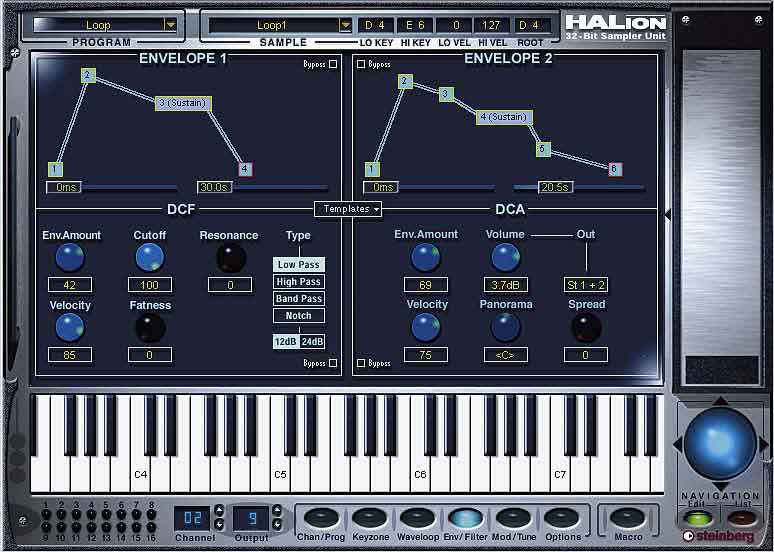Viewport: 774px width, 552px height.
Task: Open the Sample dropdown arrow
Action: 346,24
